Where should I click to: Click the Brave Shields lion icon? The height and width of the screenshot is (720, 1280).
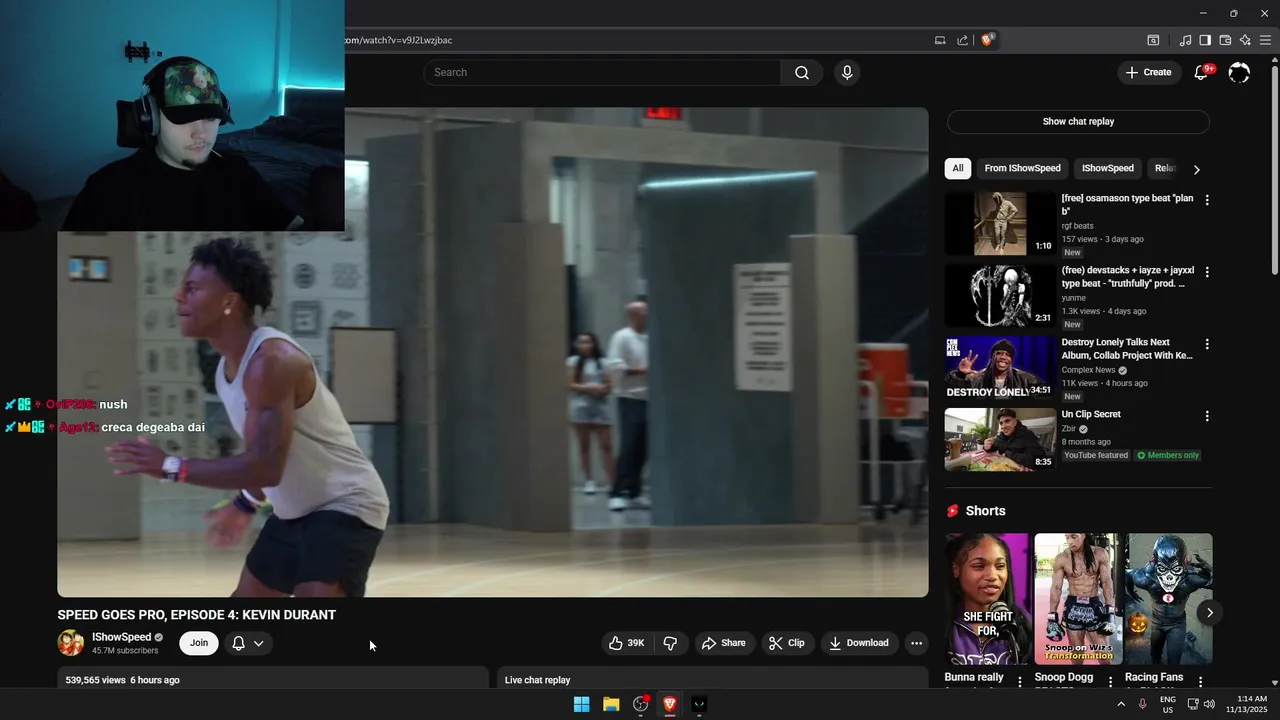coord(987,40)
